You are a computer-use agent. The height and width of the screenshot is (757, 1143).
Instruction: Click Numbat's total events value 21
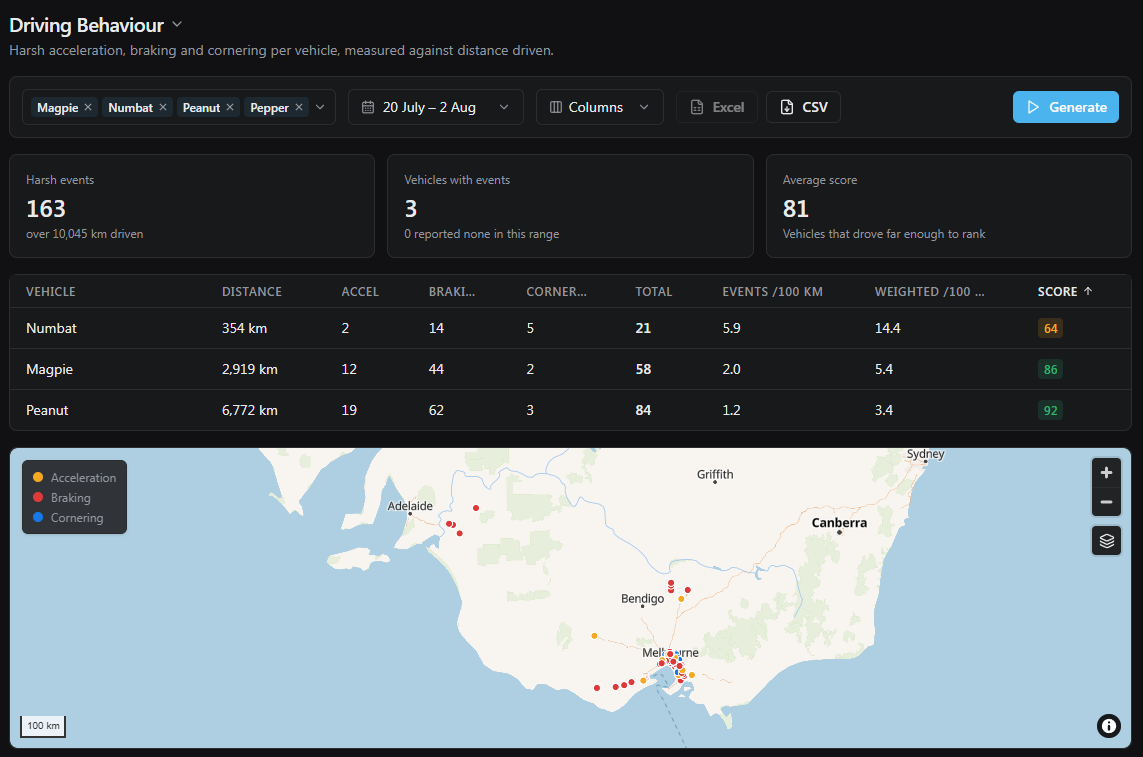point(643,328)
